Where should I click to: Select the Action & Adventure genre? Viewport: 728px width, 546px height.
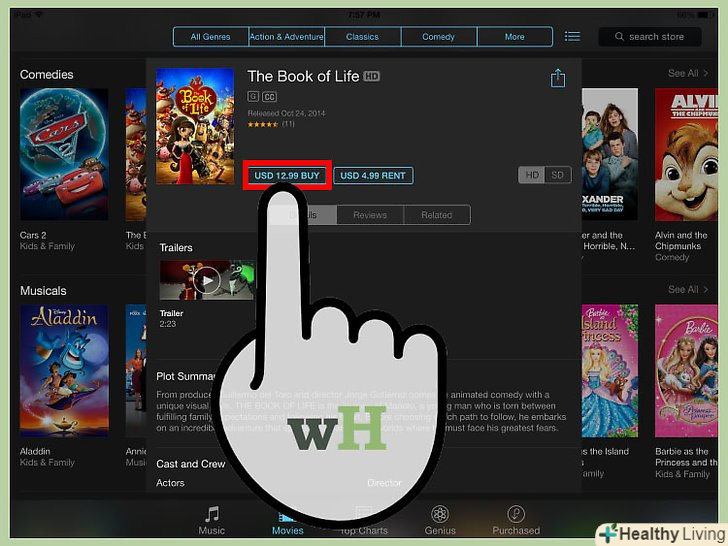[x=286, y=37]
